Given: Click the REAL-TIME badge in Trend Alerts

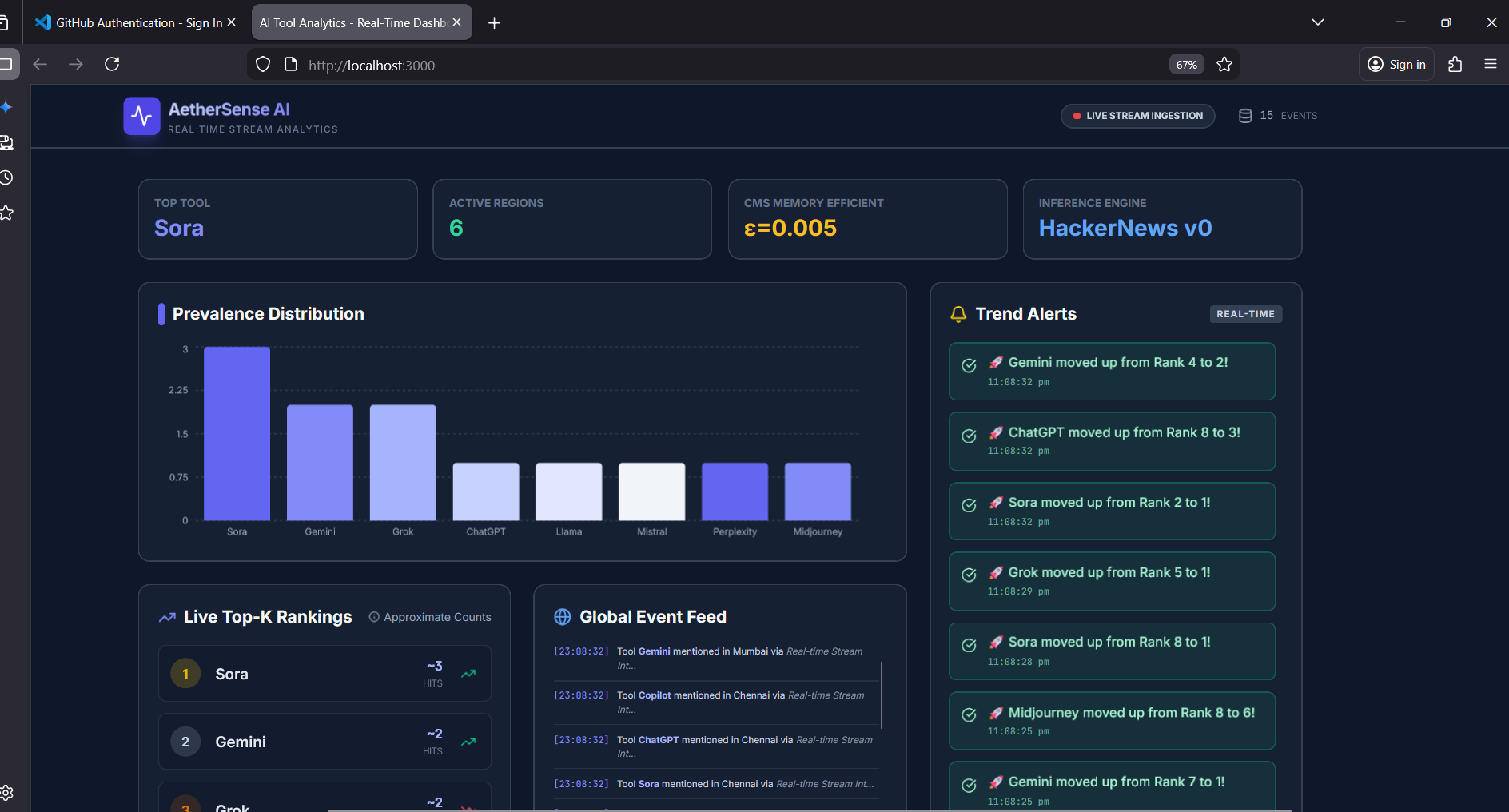Looking at the screenshot, I should click(x=1246, y=314).
